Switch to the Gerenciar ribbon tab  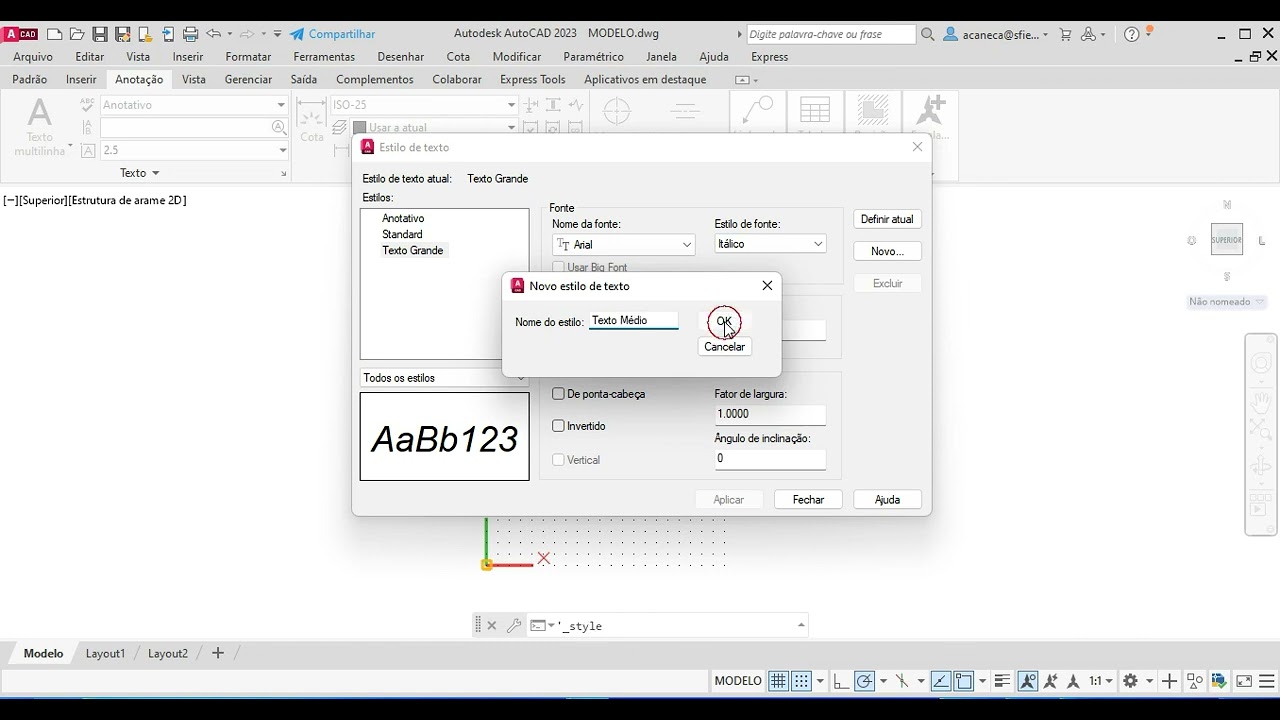point(248,79)
